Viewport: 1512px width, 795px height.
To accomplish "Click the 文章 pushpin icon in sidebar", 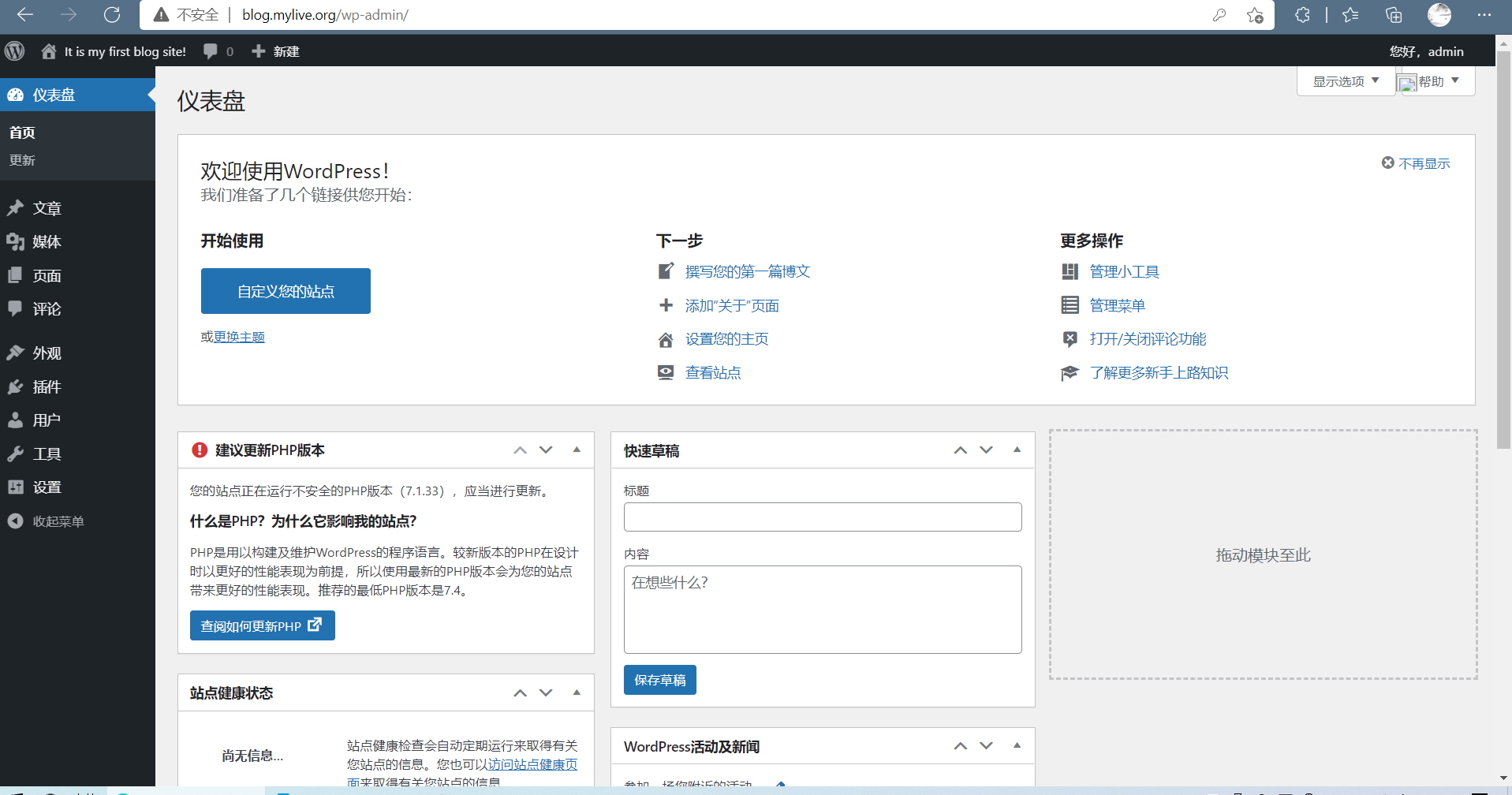I will click(16, 208).
